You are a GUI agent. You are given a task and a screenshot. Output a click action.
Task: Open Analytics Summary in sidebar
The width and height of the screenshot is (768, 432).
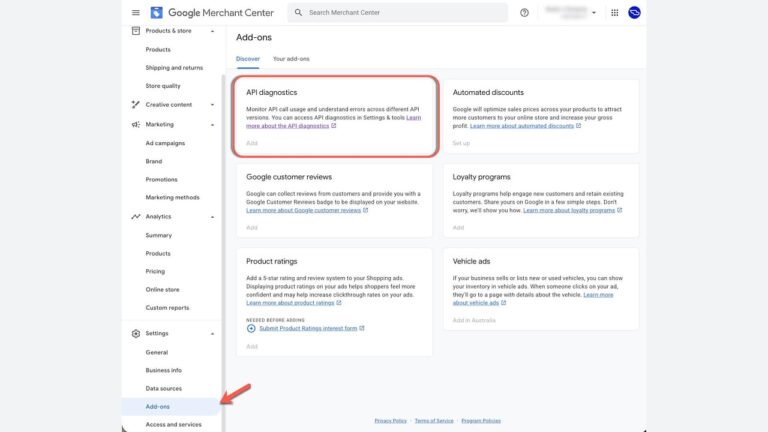[x=159, y=235]
